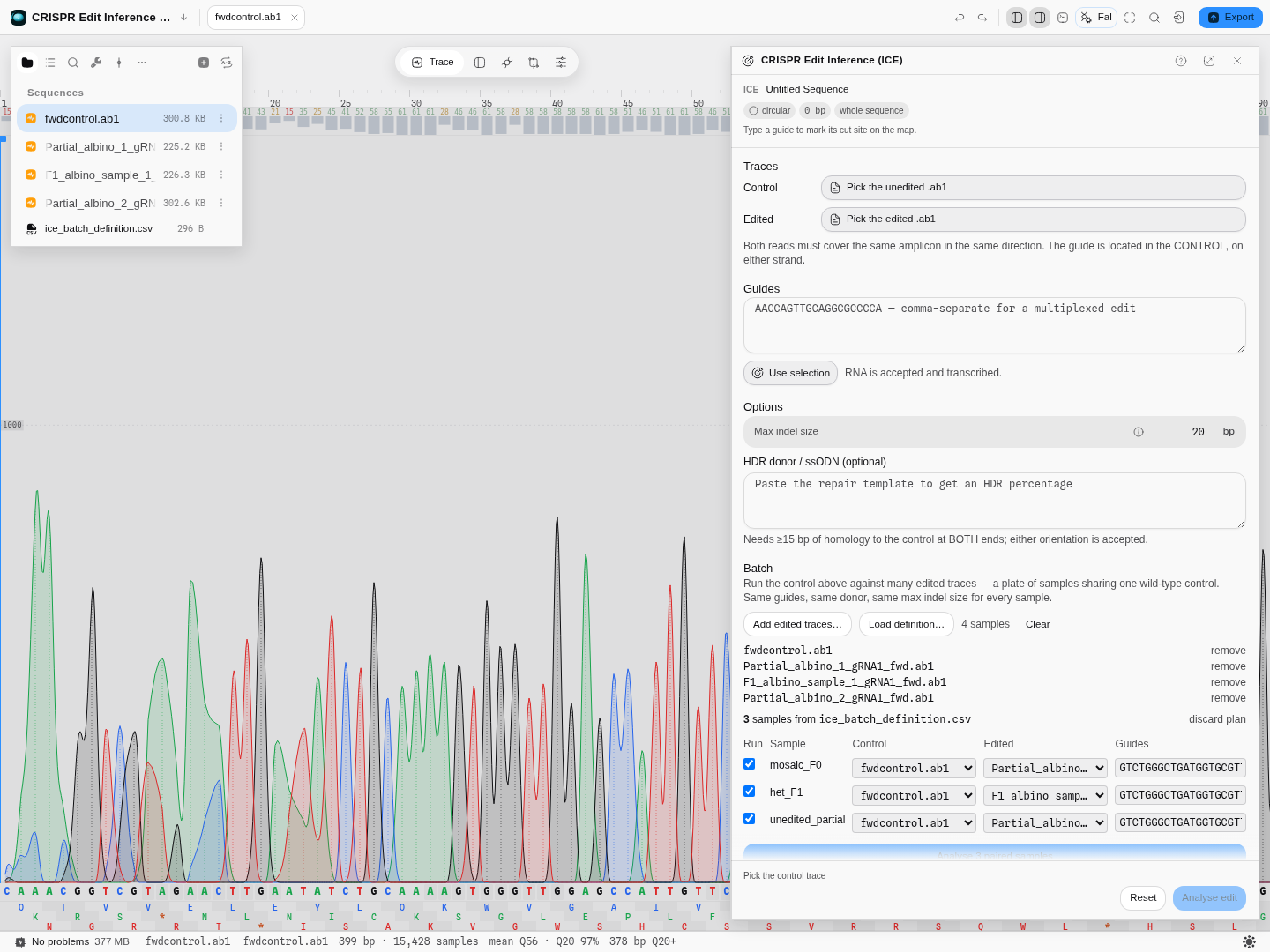Open the sidebar search icon

point(73,63)
